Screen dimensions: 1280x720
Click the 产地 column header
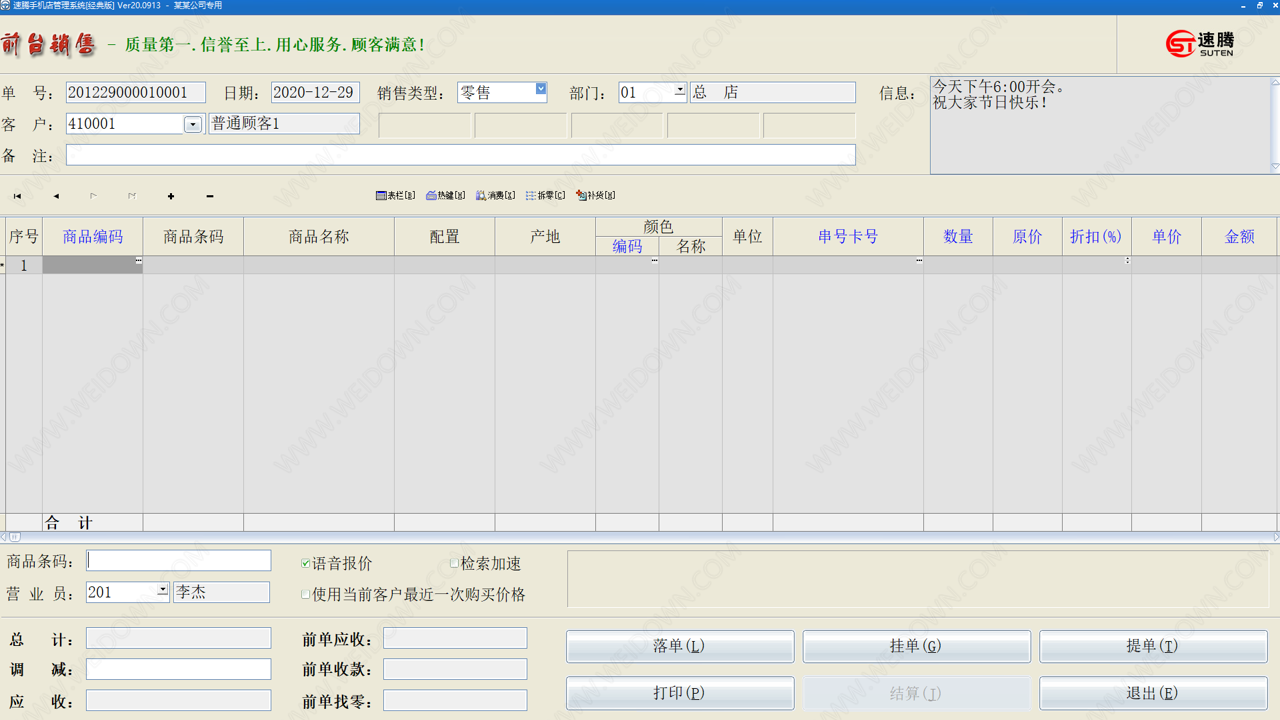545,237
